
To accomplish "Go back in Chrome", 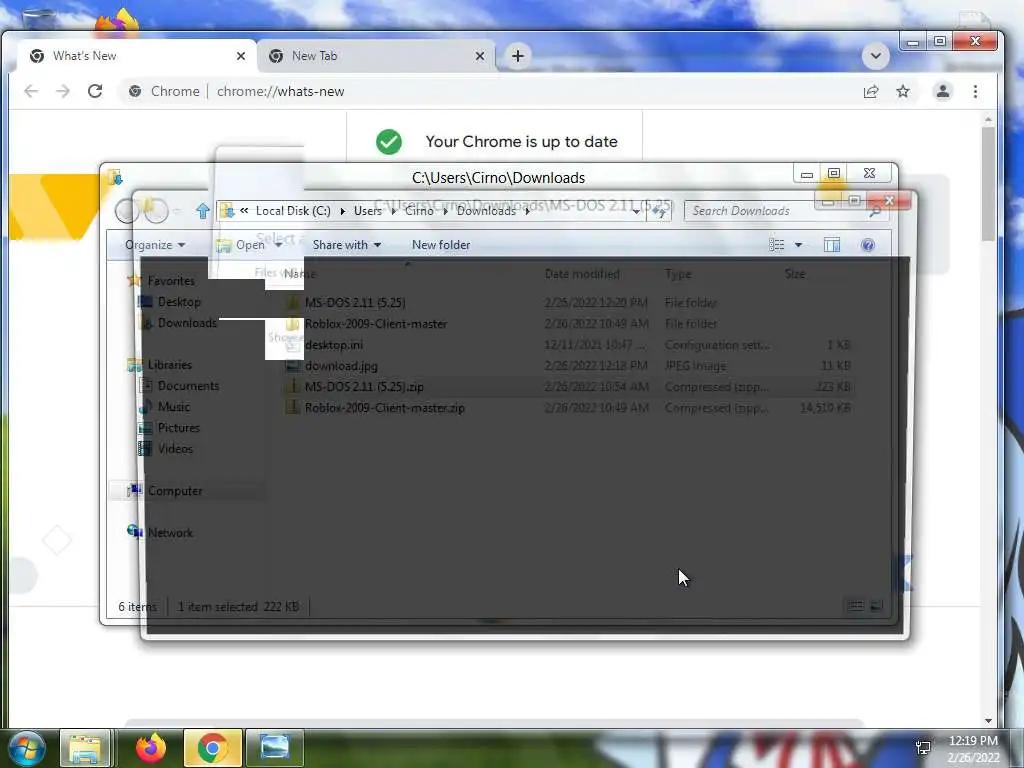I will [31, 91].
